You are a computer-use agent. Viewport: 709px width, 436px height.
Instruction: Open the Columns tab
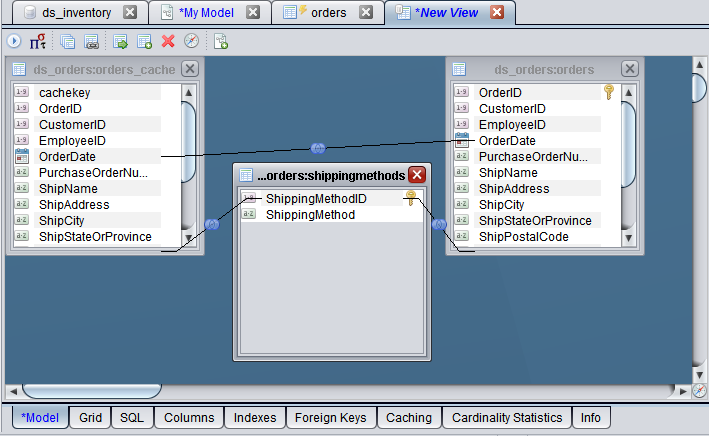189,417
